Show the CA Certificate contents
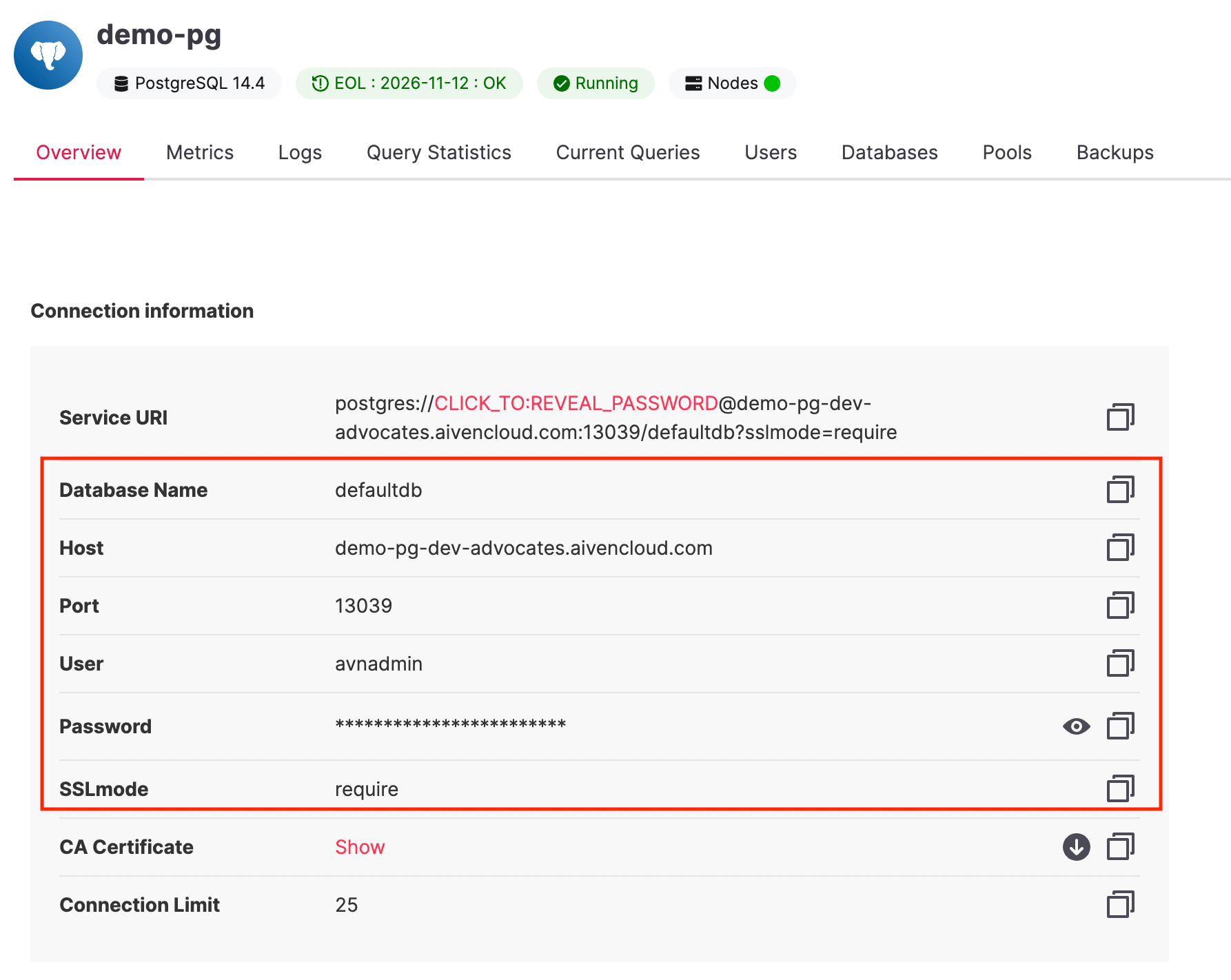Viewport: 1231px width, 980px height. (x=360, y=847)
